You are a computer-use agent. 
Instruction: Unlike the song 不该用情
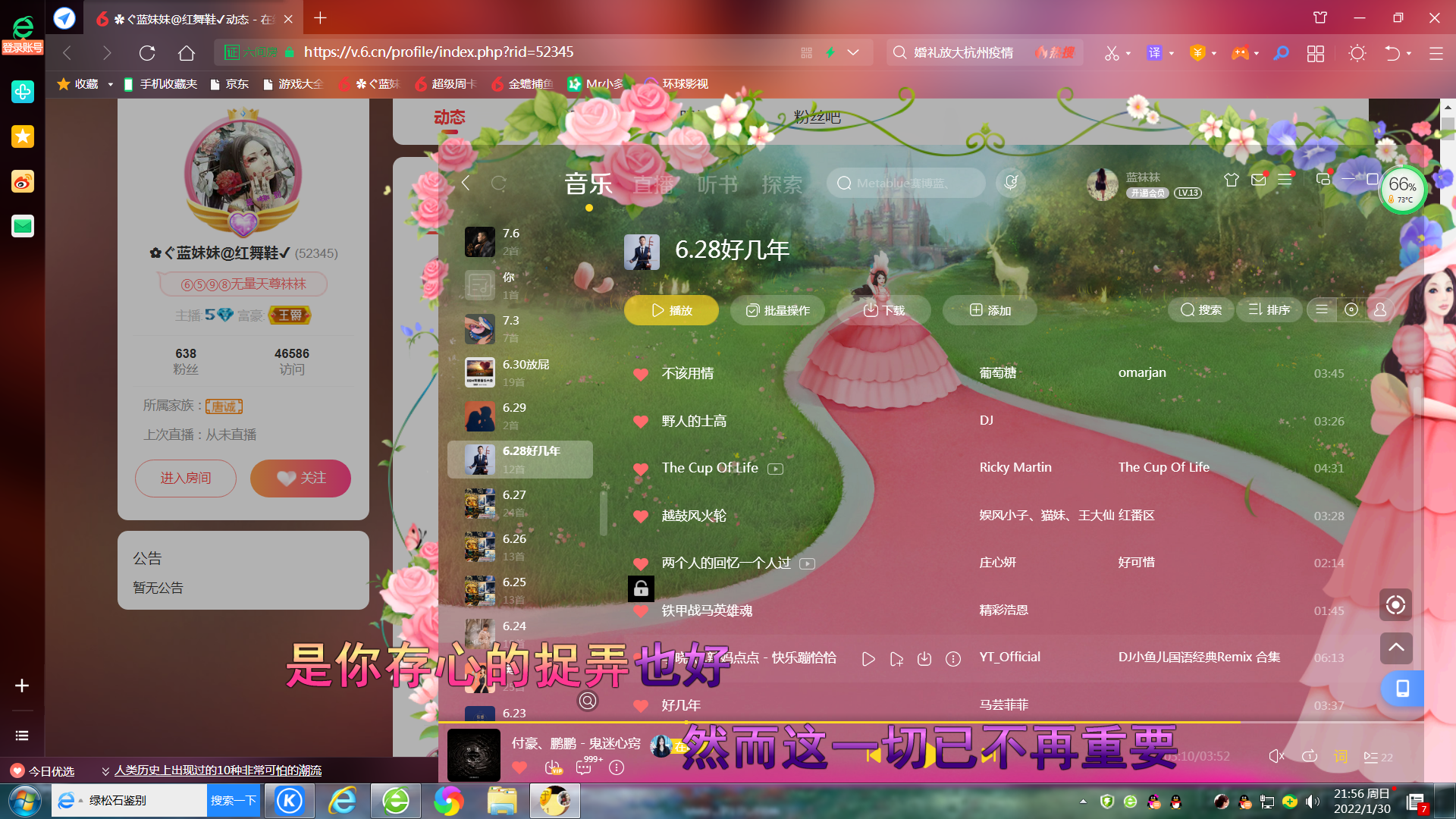pyautogui.click(x=641, y=374)
